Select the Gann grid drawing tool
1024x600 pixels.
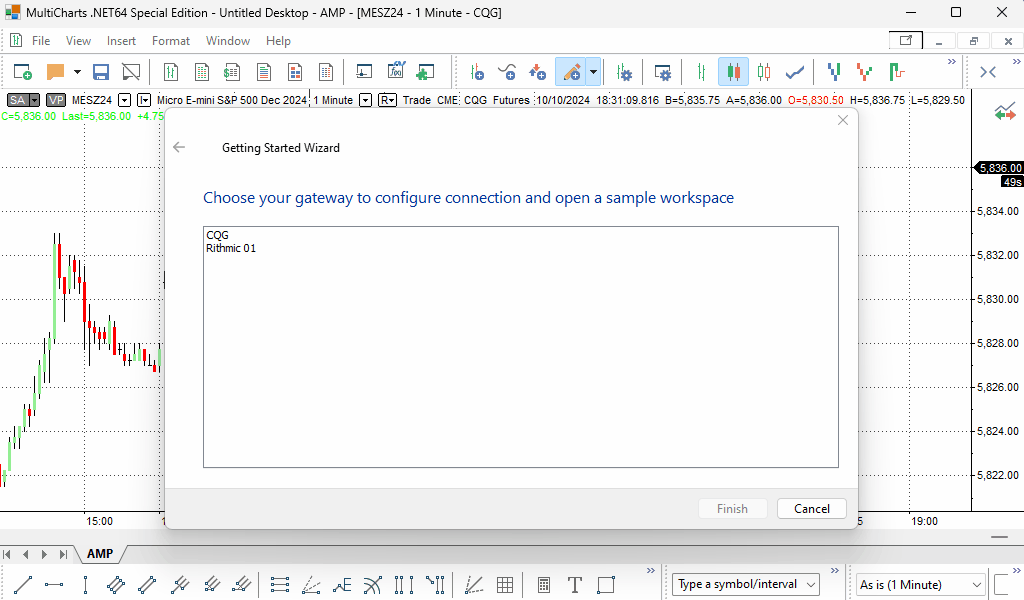(x=504, y=584)
